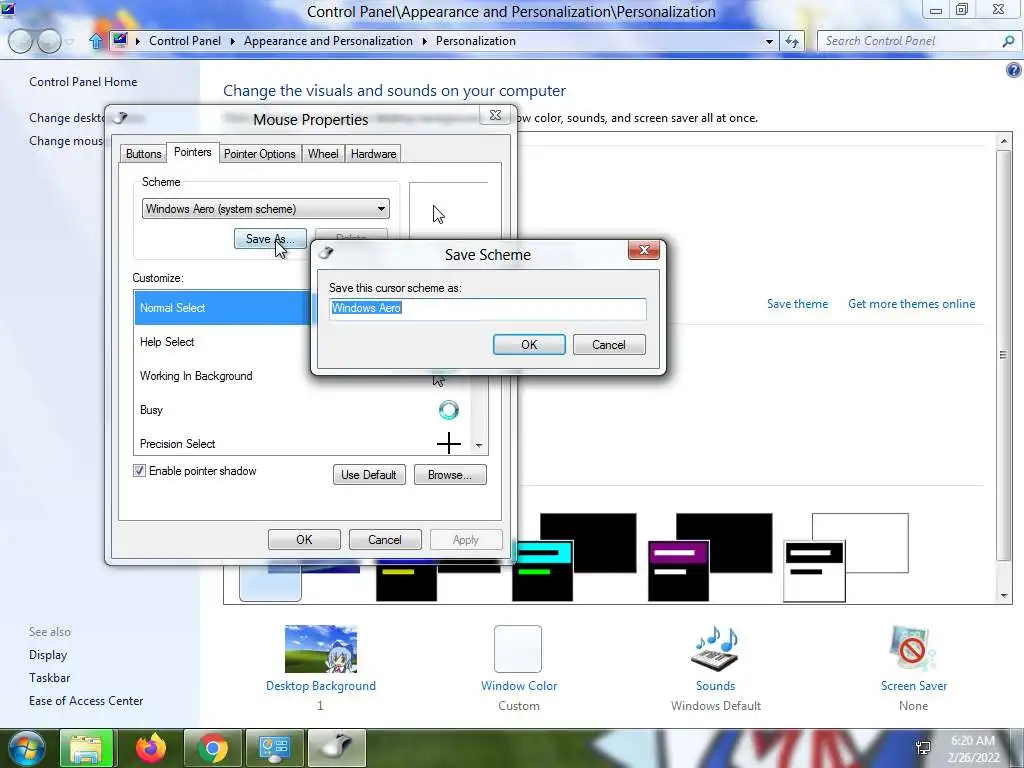This screenshot has height=768, width=1024.
Task: Click Save theme link
Action: coord(797,304)
